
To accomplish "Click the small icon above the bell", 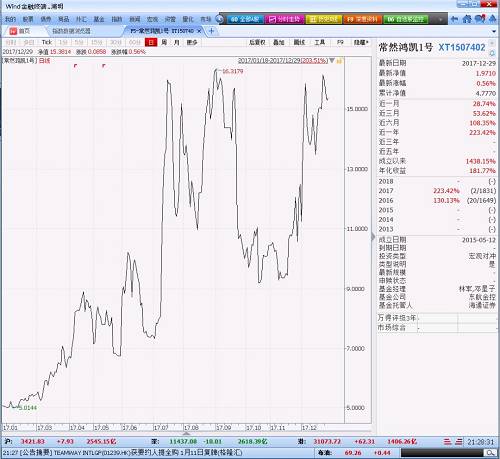I will [492, 44].
